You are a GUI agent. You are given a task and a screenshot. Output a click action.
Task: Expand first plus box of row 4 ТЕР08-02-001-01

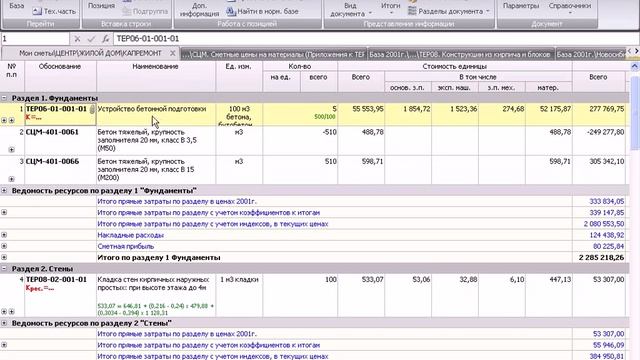(x=4, y=311)
